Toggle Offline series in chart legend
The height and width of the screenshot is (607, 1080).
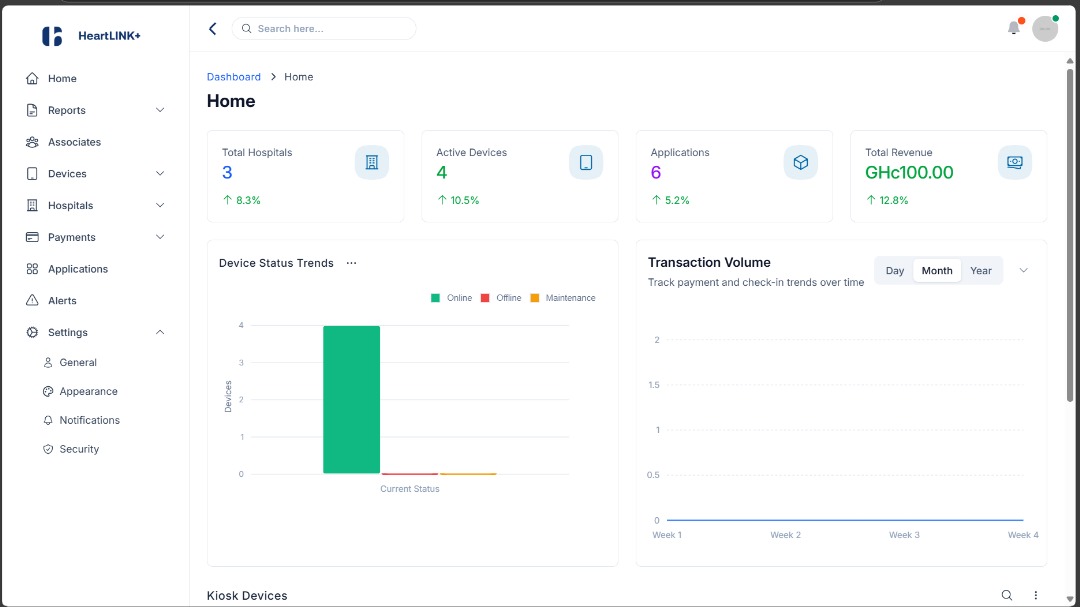(501, 298)
